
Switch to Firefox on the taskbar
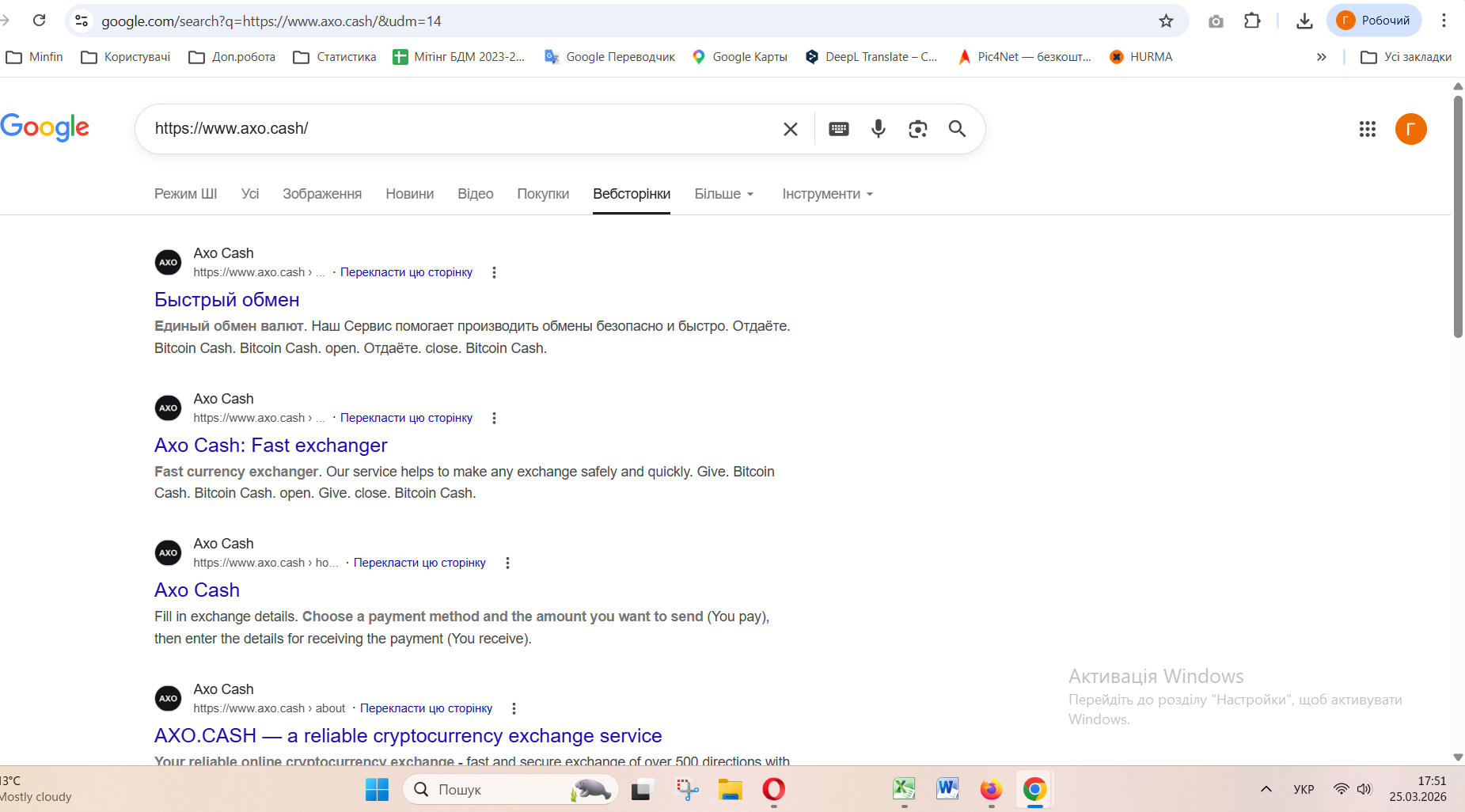(991, 789)
